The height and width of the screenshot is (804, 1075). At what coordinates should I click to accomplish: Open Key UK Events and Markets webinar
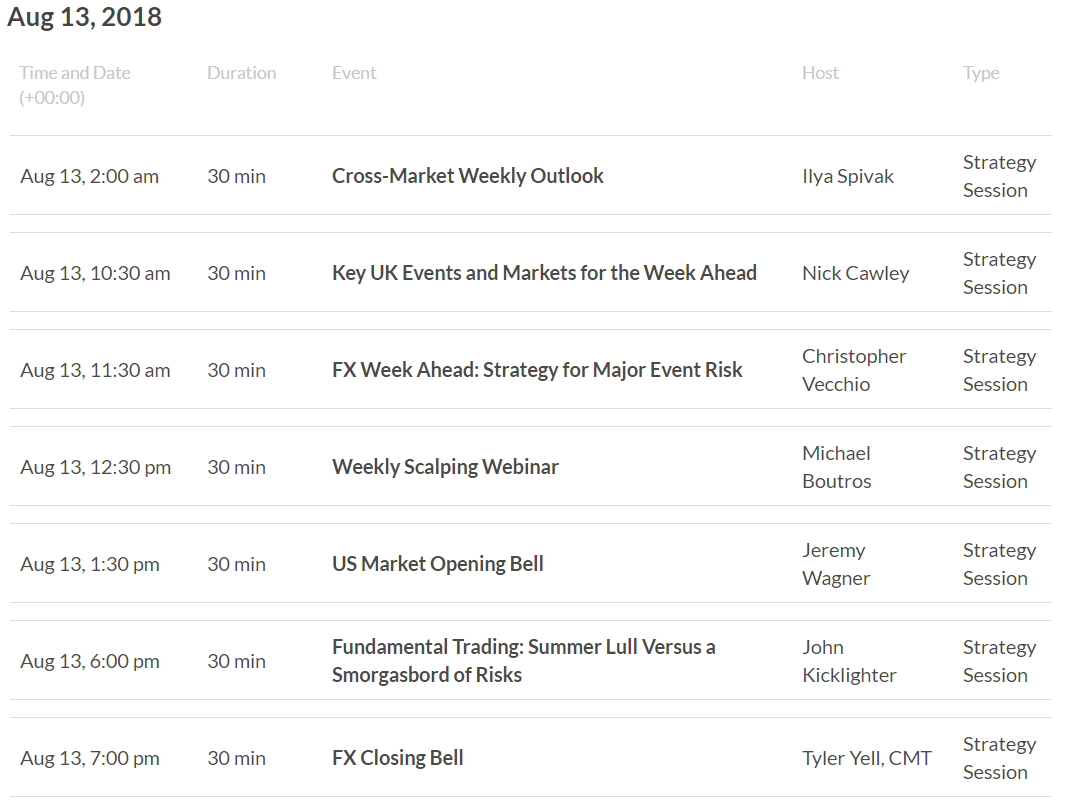544,273
